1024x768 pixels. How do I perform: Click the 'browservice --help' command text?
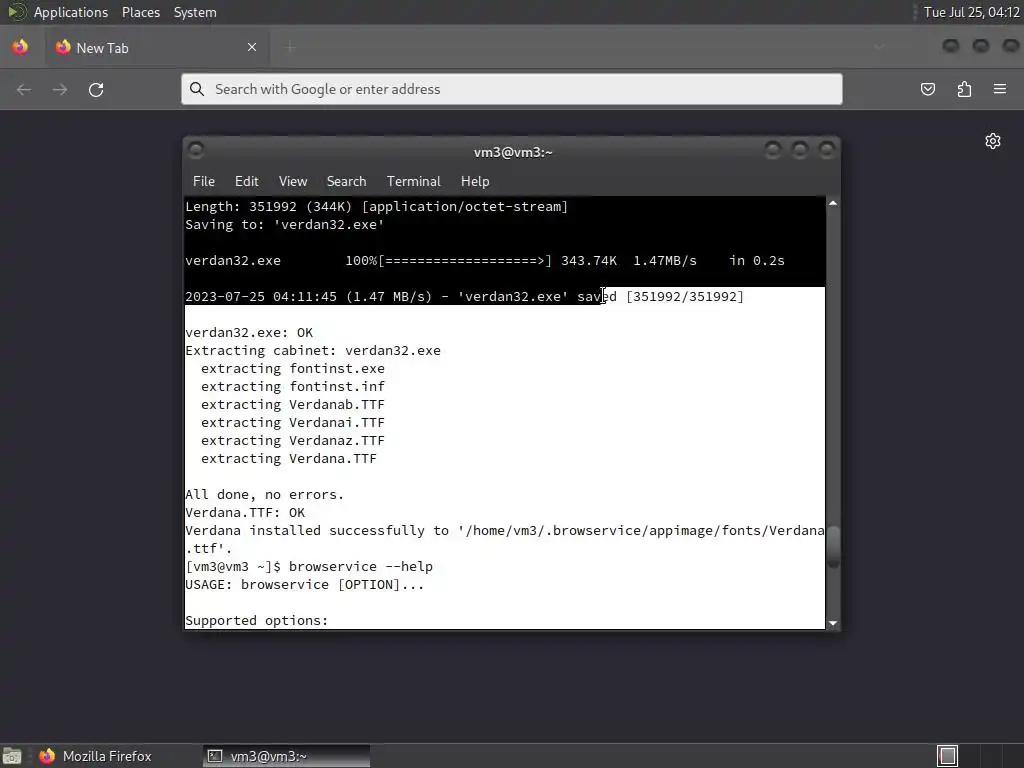360,567
